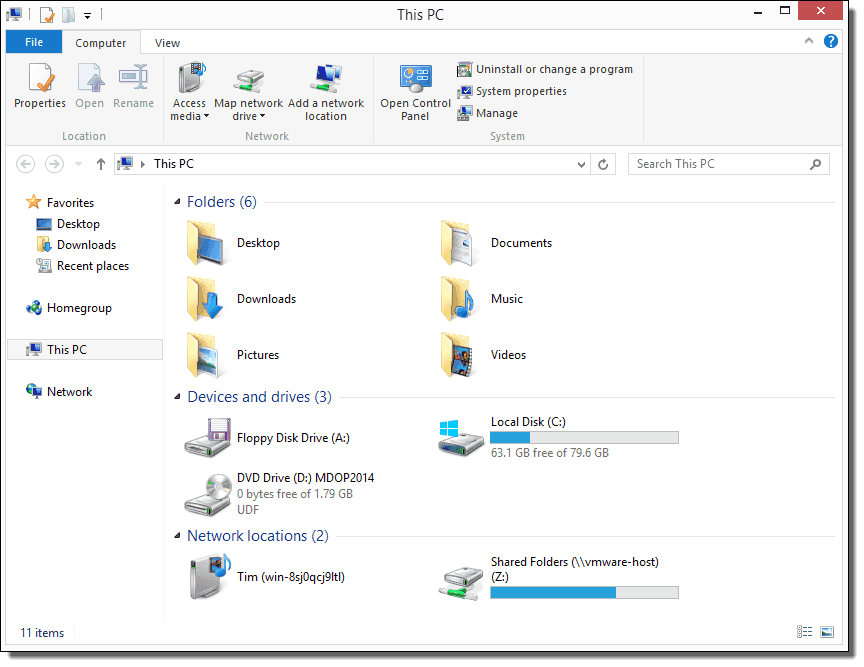Click the Local Disk (C:) capacity bar
This screenshot has height=667, width=864.
584,436
